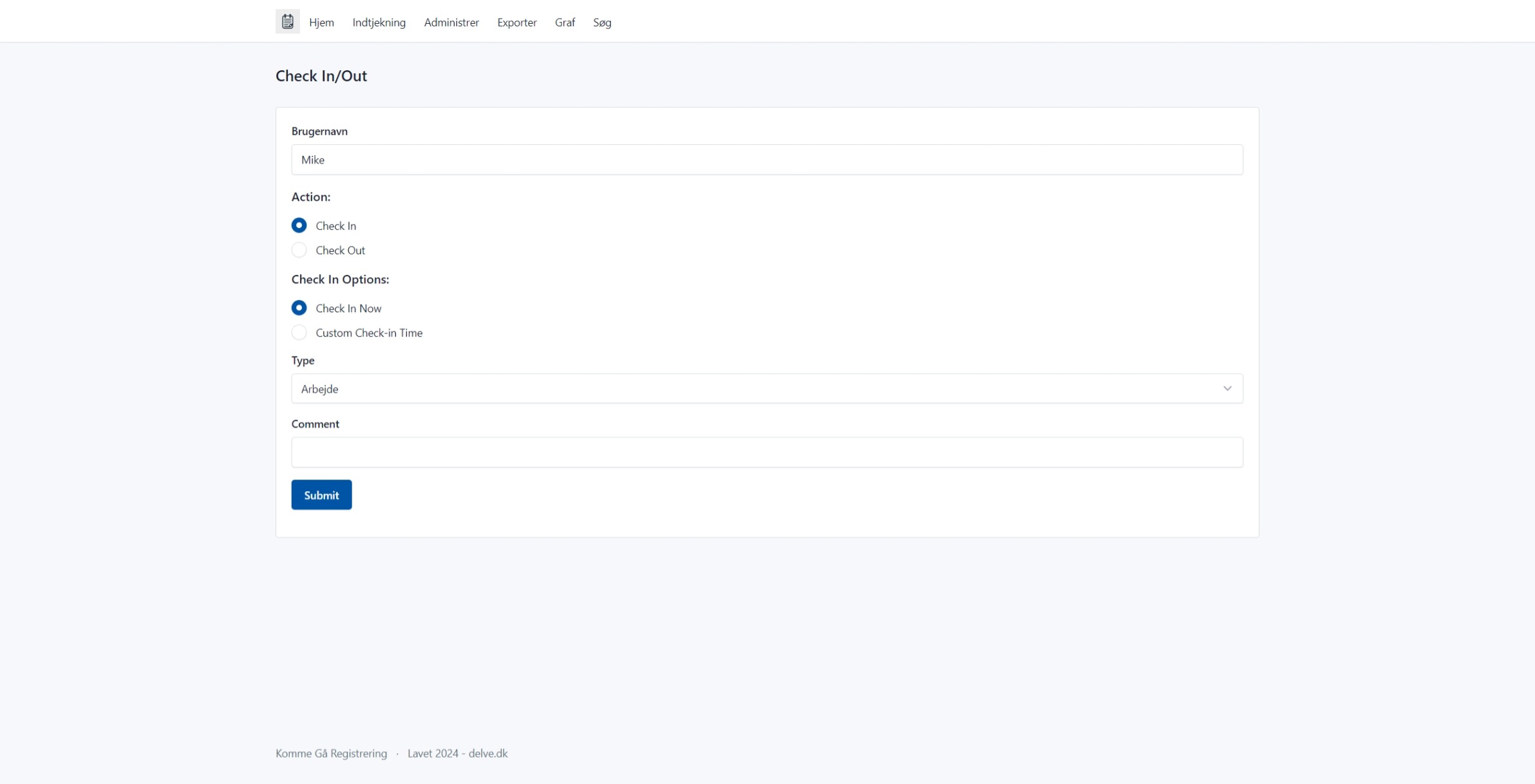Open the Hjem menu item
The image size is (1535, 784).
(x=321, y=23)
